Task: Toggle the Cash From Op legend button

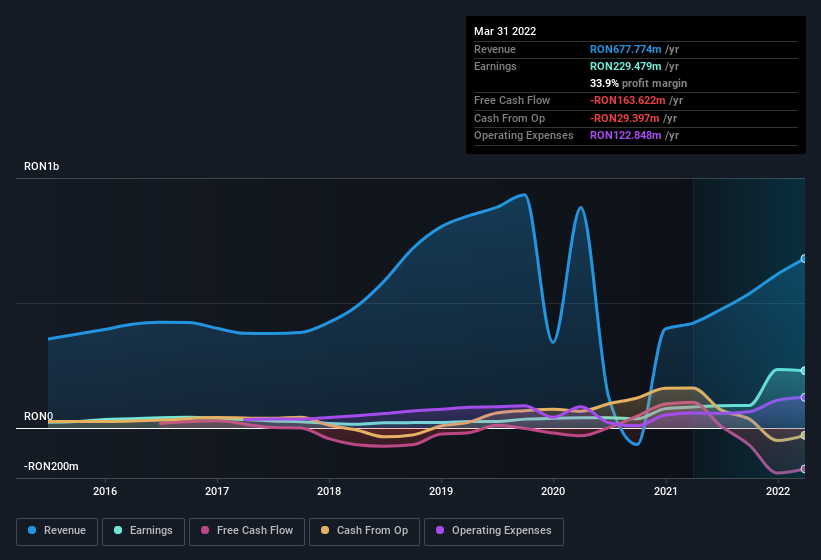Action: (x=364, y=531)
